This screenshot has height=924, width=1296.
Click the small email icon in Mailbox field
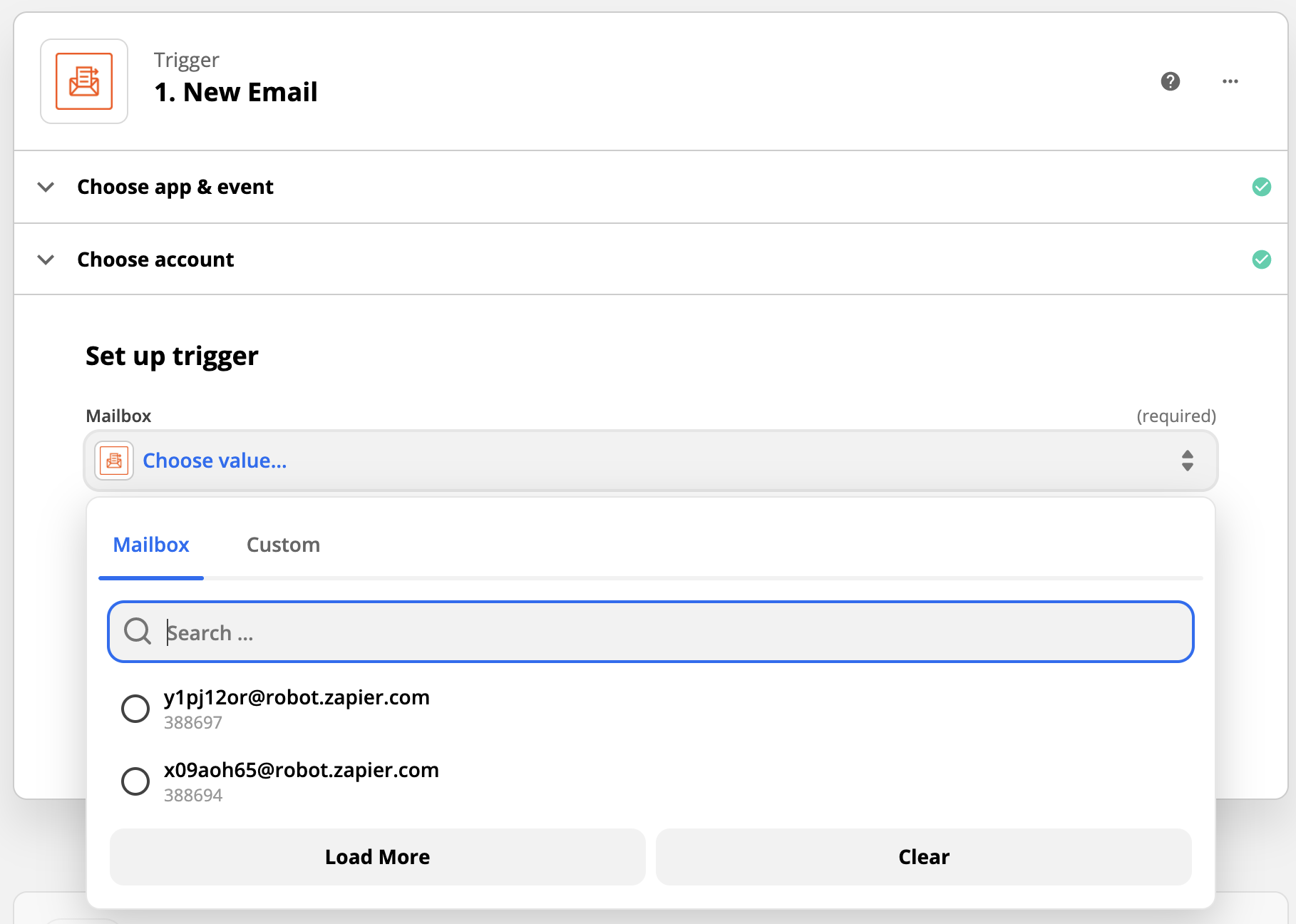114,461
